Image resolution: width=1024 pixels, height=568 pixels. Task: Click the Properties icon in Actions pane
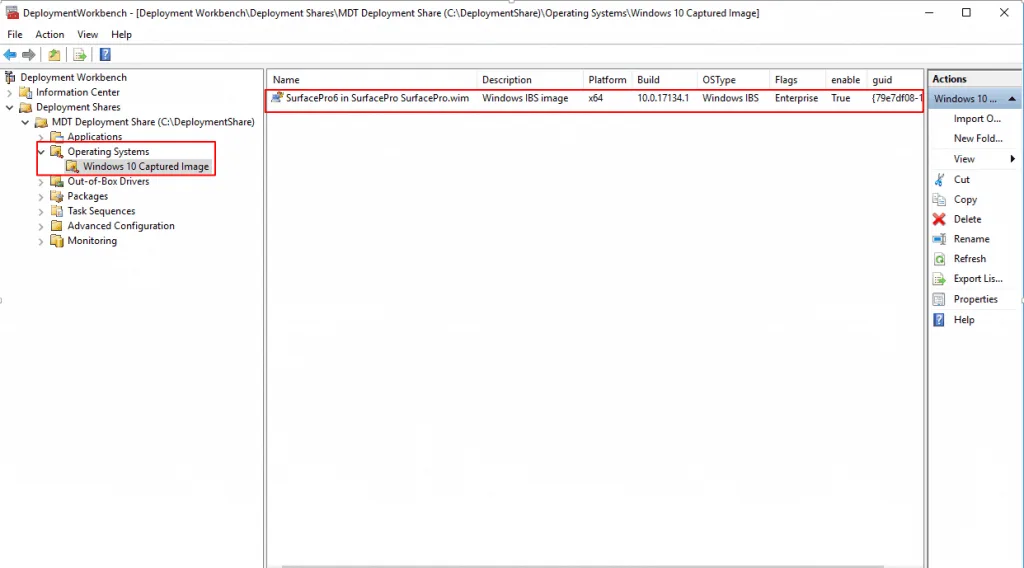[x=939, y=299]
